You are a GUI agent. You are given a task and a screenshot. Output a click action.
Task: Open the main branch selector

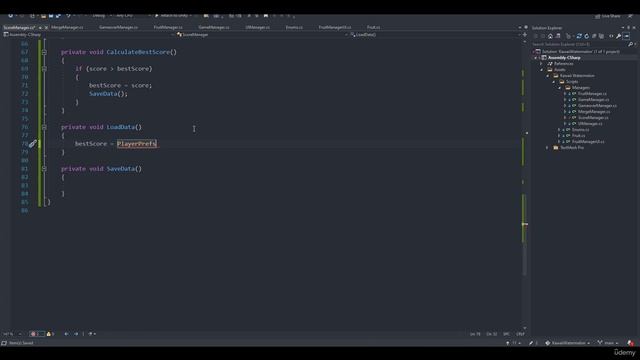pos(608,343)
